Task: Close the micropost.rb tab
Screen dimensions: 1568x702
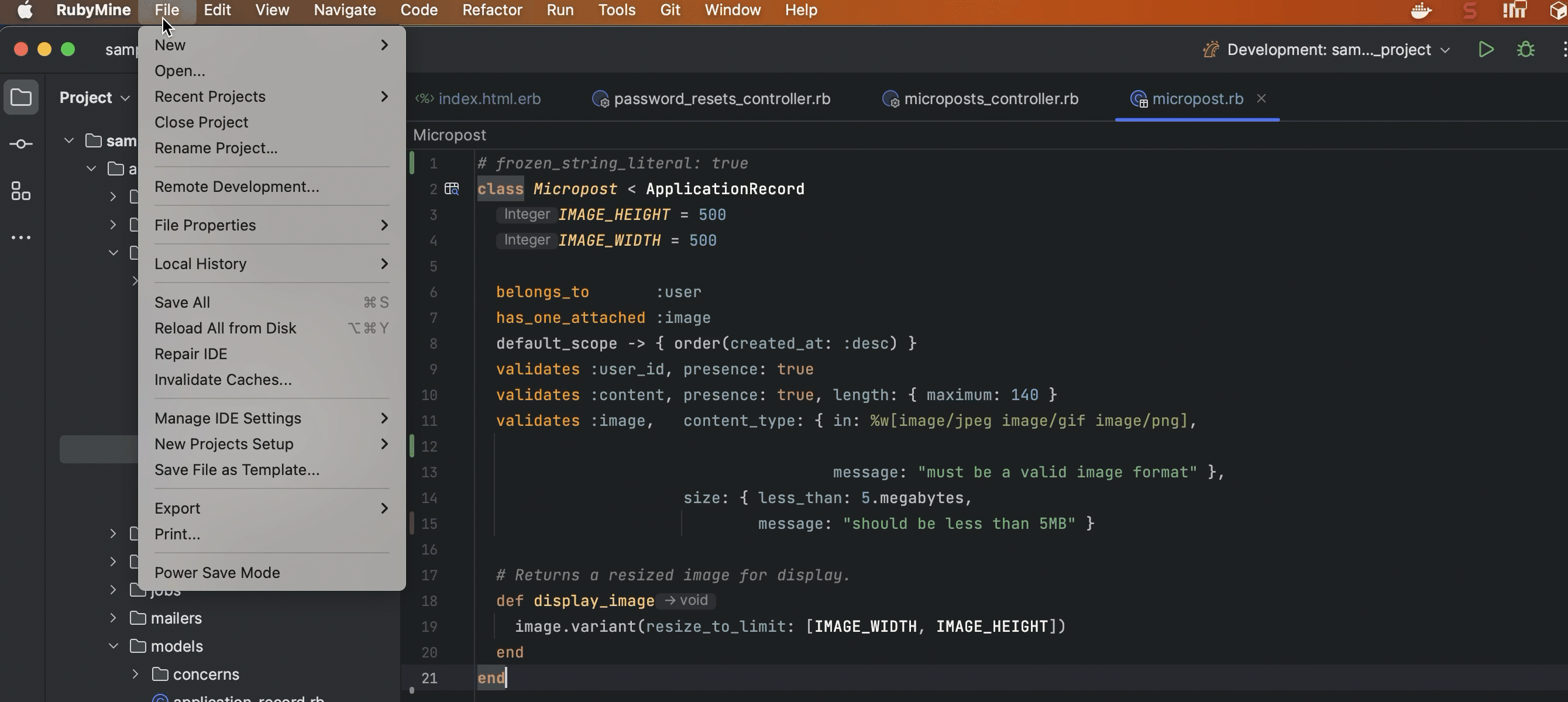Action: [1261, 99]
